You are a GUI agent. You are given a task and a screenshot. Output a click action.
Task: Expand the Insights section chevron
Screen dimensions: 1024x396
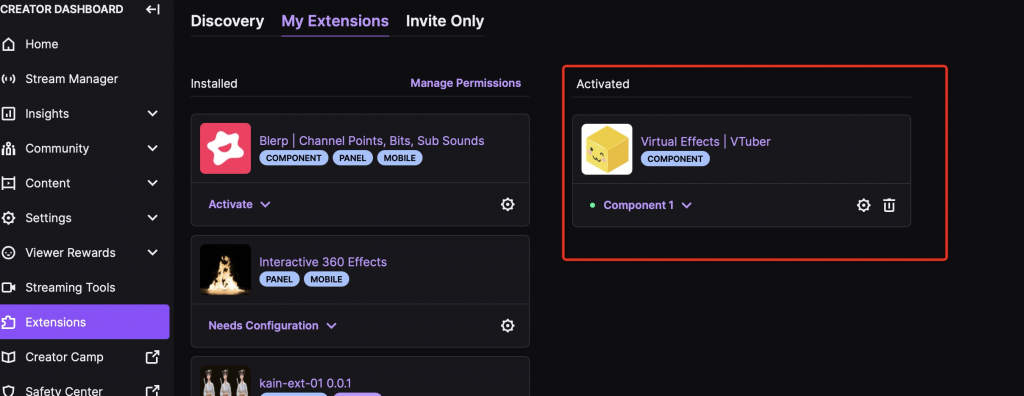click(x=153, y=114)
